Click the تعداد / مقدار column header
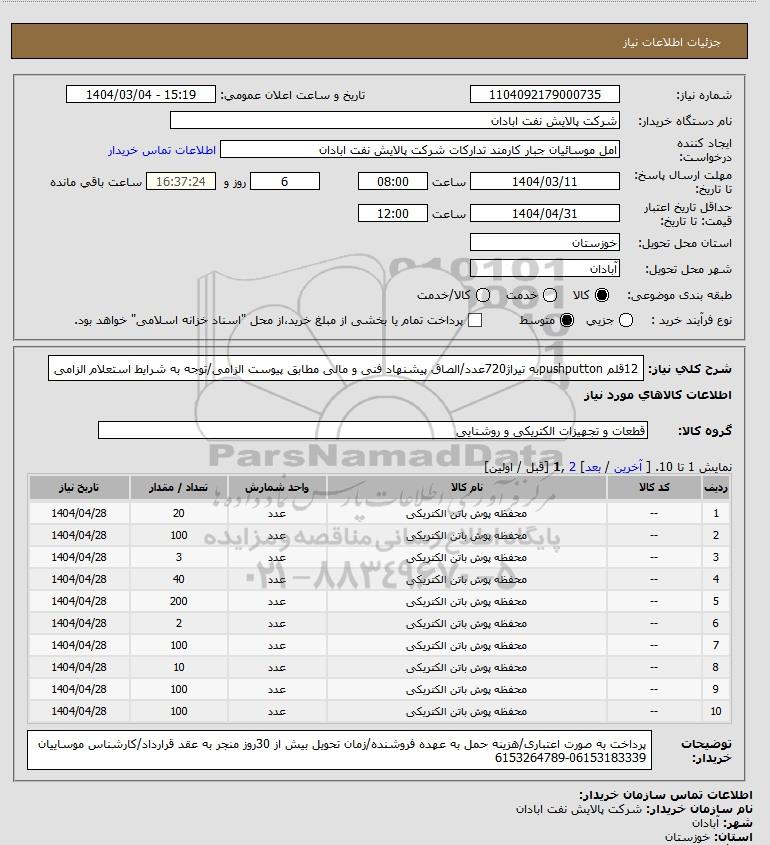 click(x=179, y=487)
